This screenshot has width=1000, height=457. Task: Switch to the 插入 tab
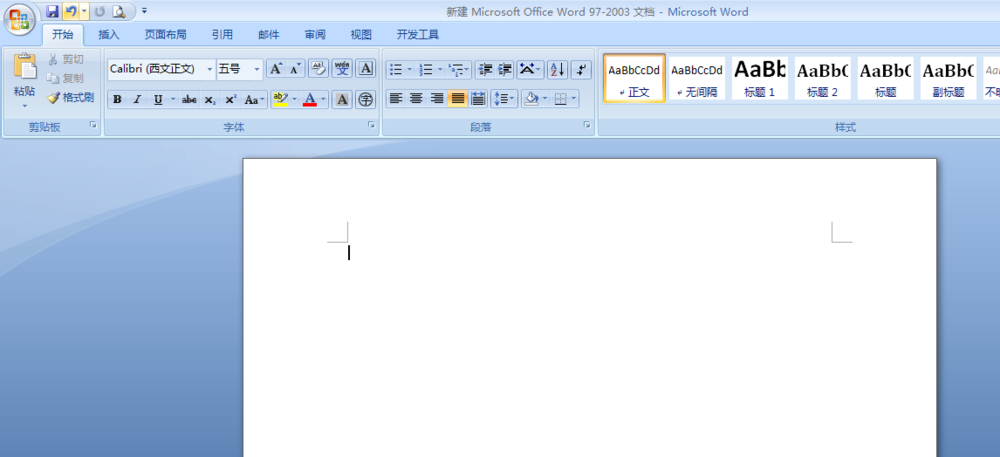click(109, 35)
